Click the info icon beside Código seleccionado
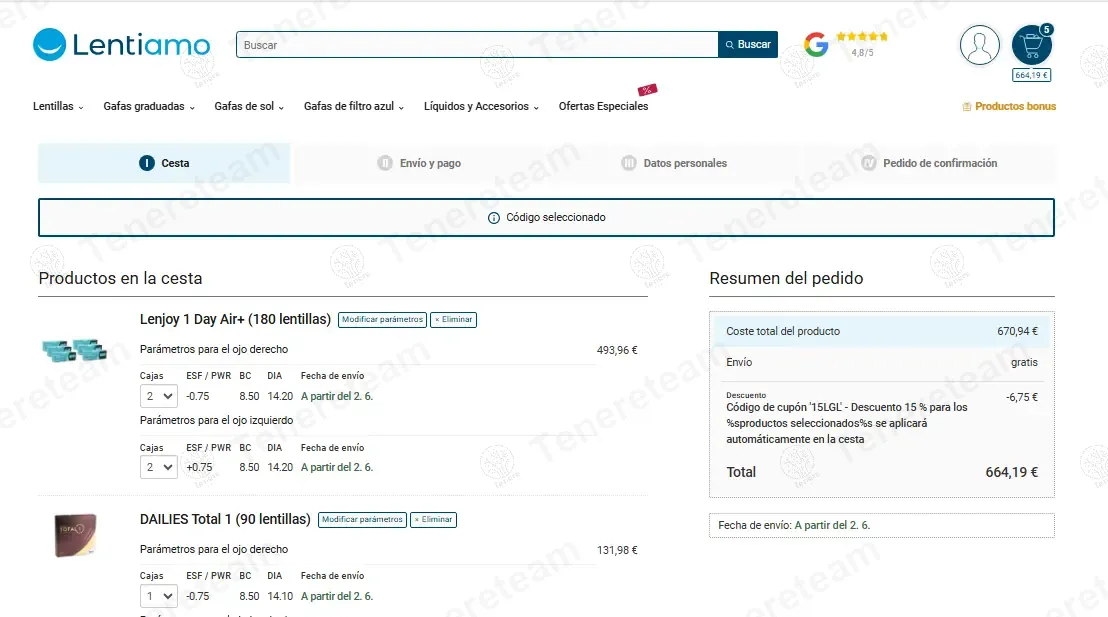Image resolution: width=1108 pixels, height=617 pixels. click(494, 218)
